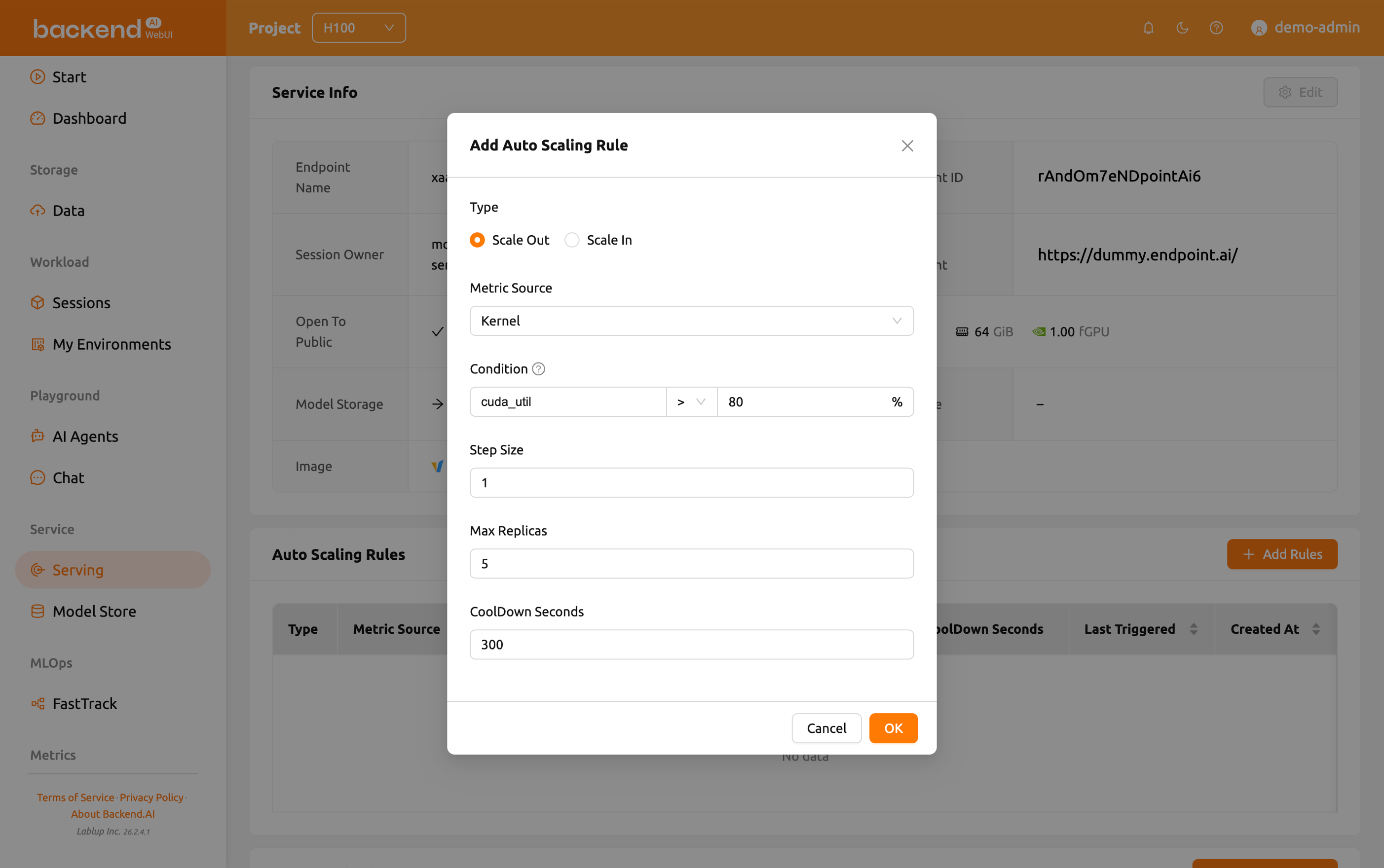Open the Metric Source Kernel dropdown

coord(691,321)
